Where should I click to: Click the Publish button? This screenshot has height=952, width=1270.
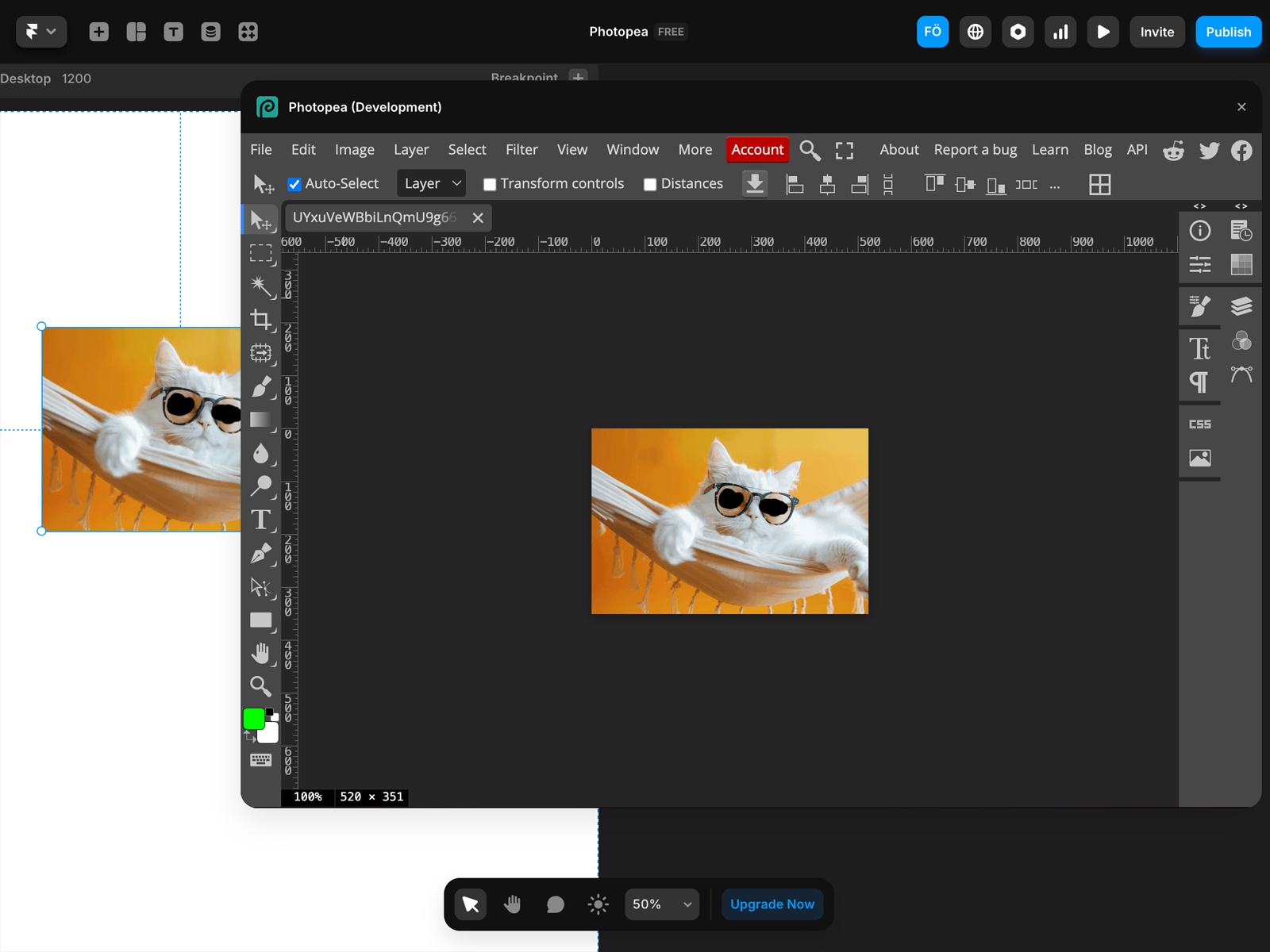click(1228, 32)
